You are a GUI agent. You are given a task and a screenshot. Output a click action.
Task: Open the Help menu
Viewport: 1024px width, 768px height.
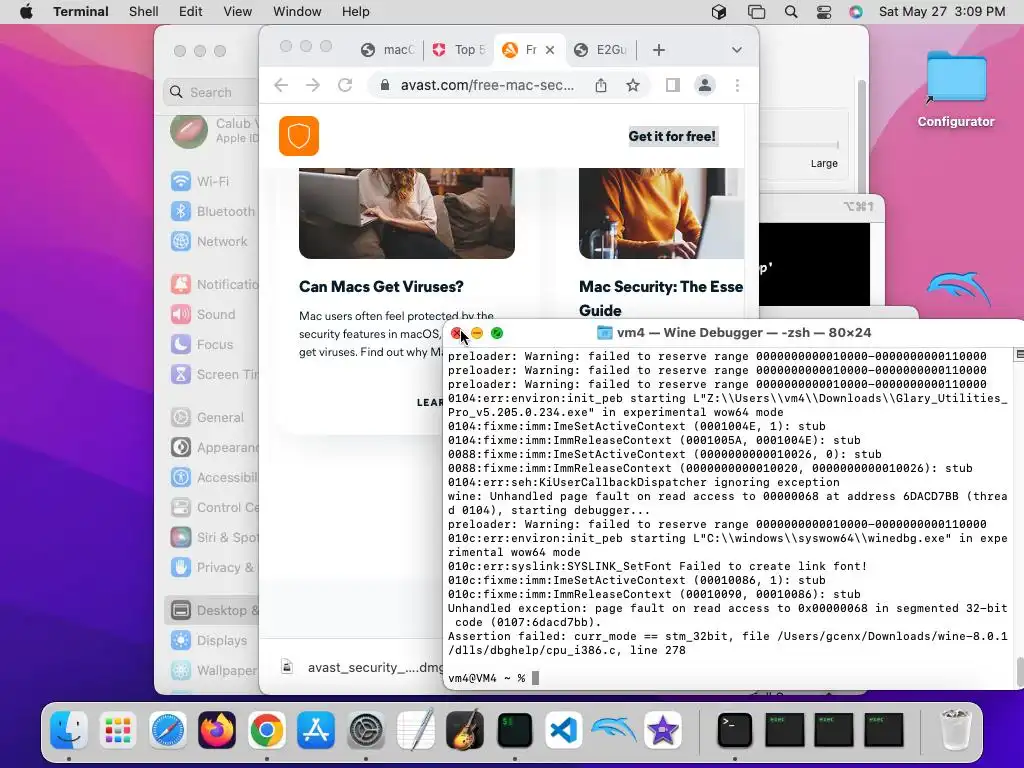356,12
